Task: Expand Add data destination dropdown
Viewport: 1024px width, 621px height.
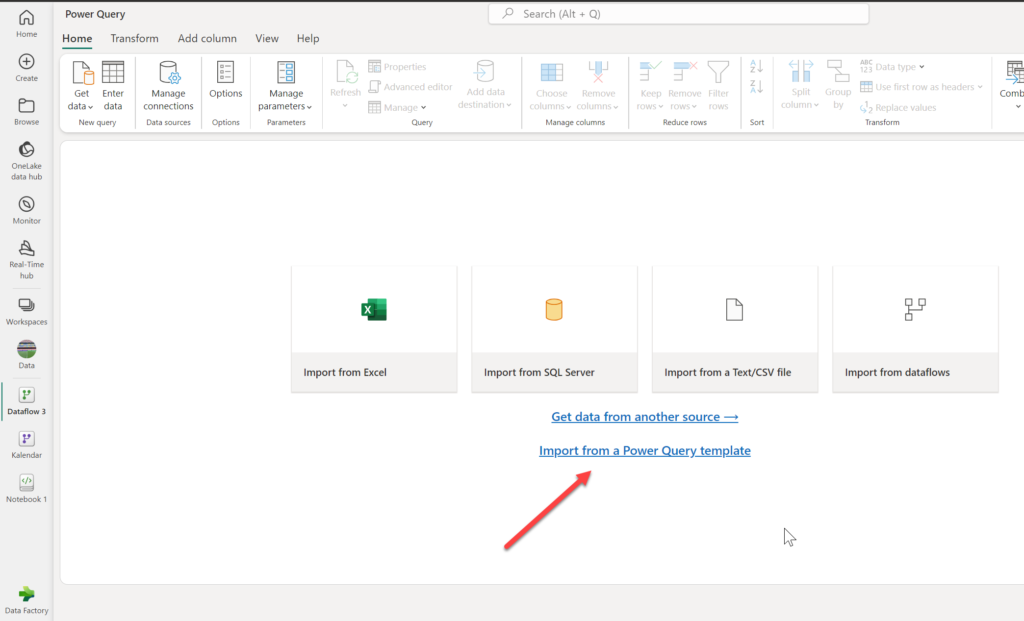Action: tap(508, 105)
